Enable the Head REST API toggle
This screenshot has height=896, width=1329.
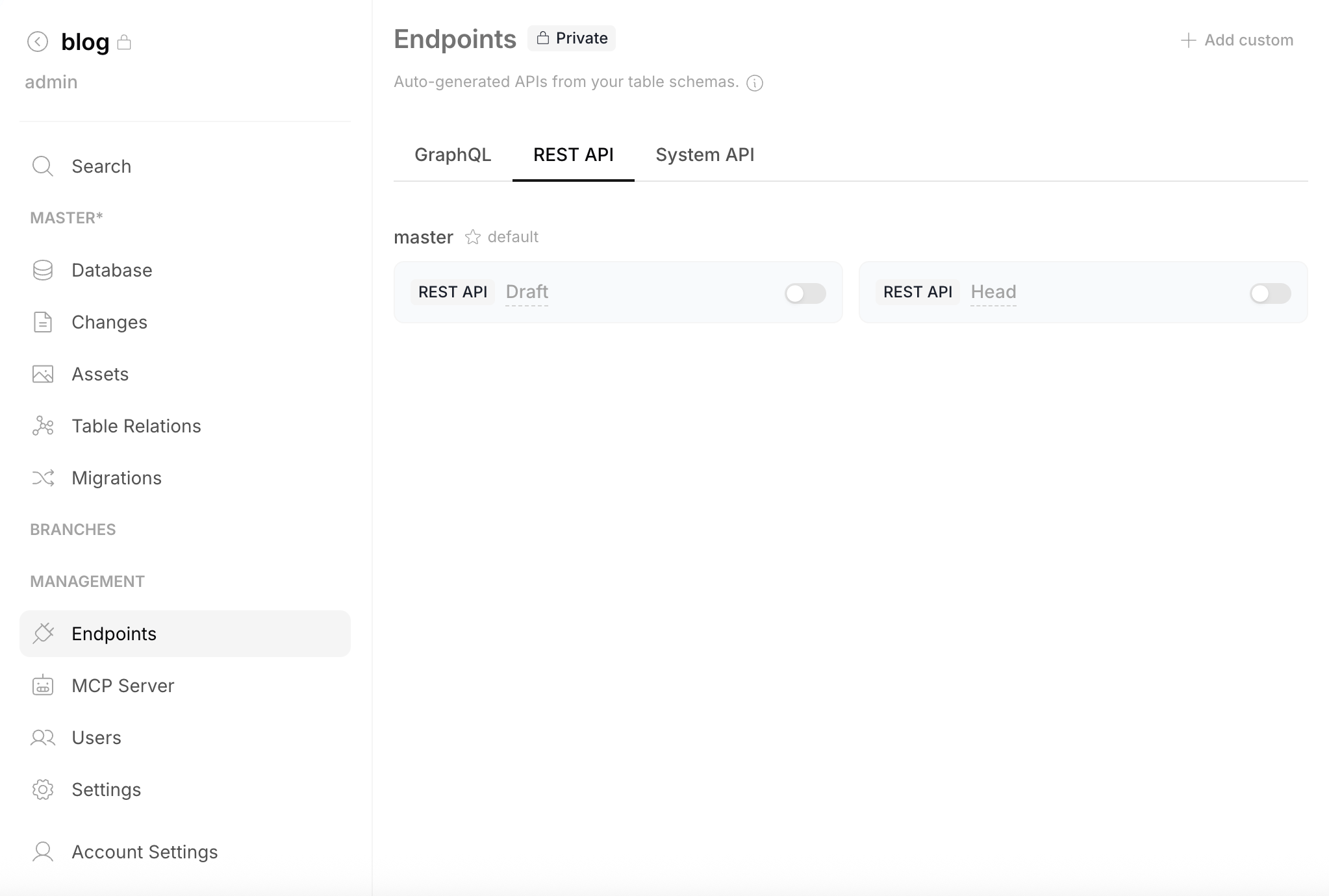point(1269,293)
